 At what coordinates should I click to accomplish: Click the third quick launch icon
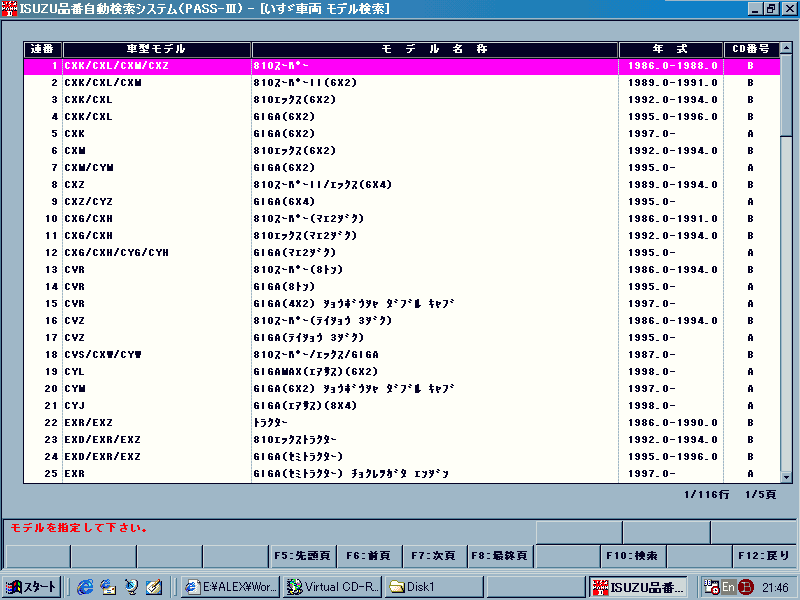pyautogui.click(x=131, y=587)
